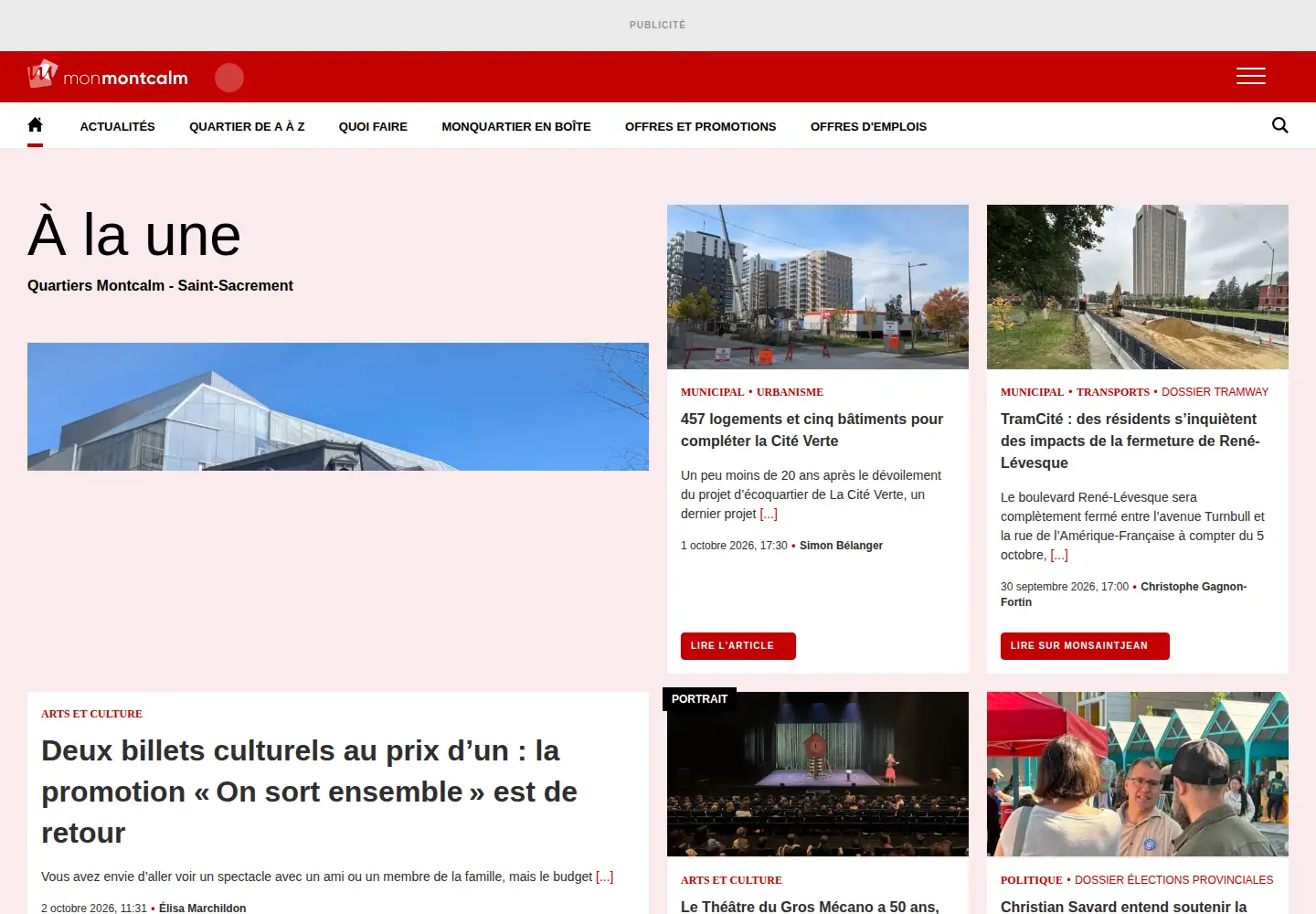Open the Cité Verte construction photo

818,287
